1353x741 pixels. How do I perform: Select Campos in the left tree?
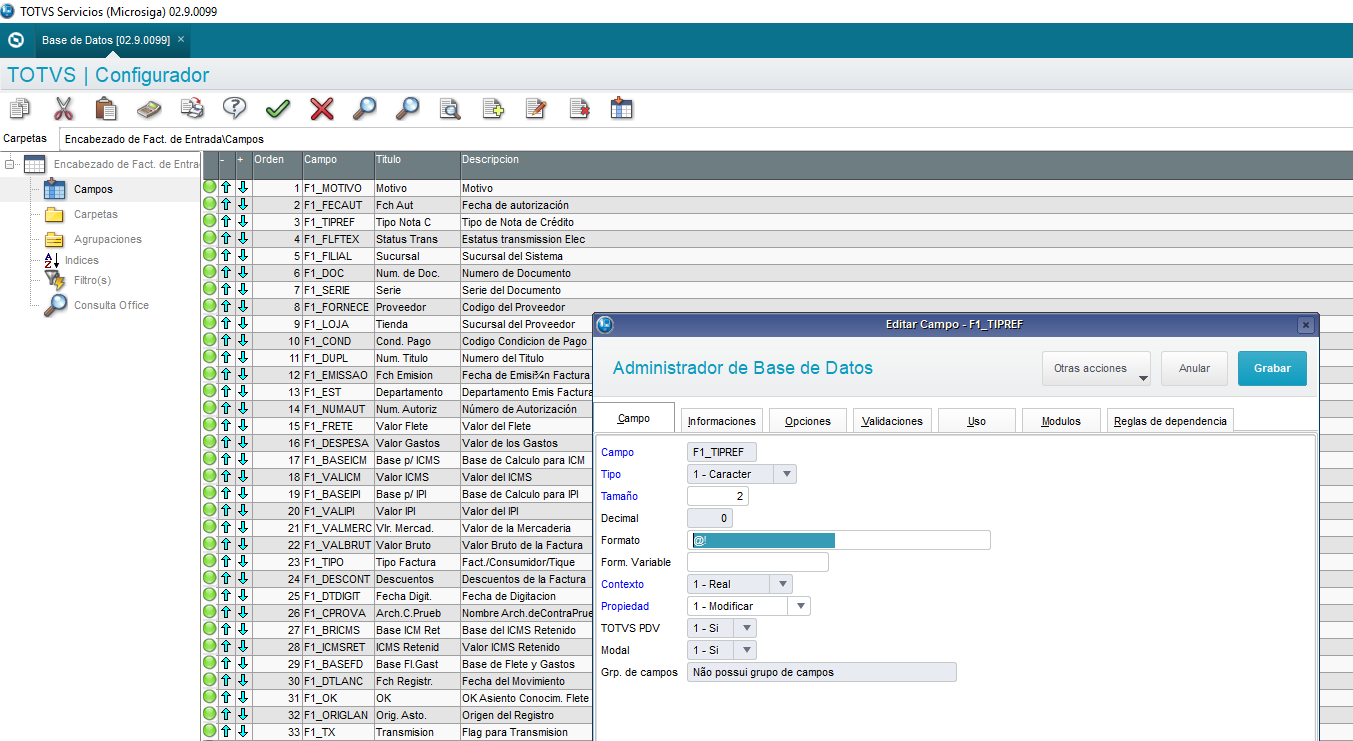93,189
